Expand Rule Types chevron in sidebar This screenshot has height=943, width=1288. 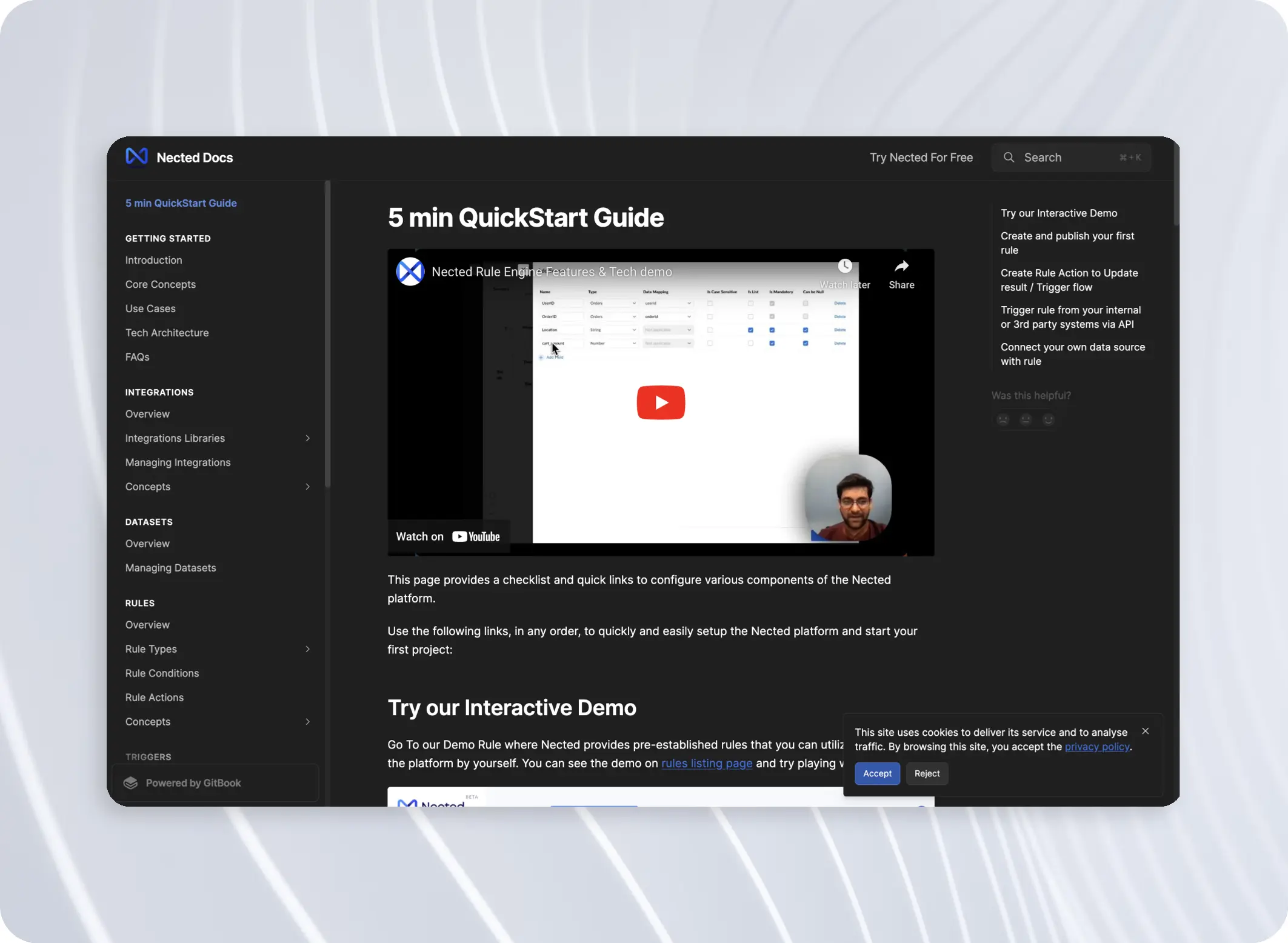[307, 649]
